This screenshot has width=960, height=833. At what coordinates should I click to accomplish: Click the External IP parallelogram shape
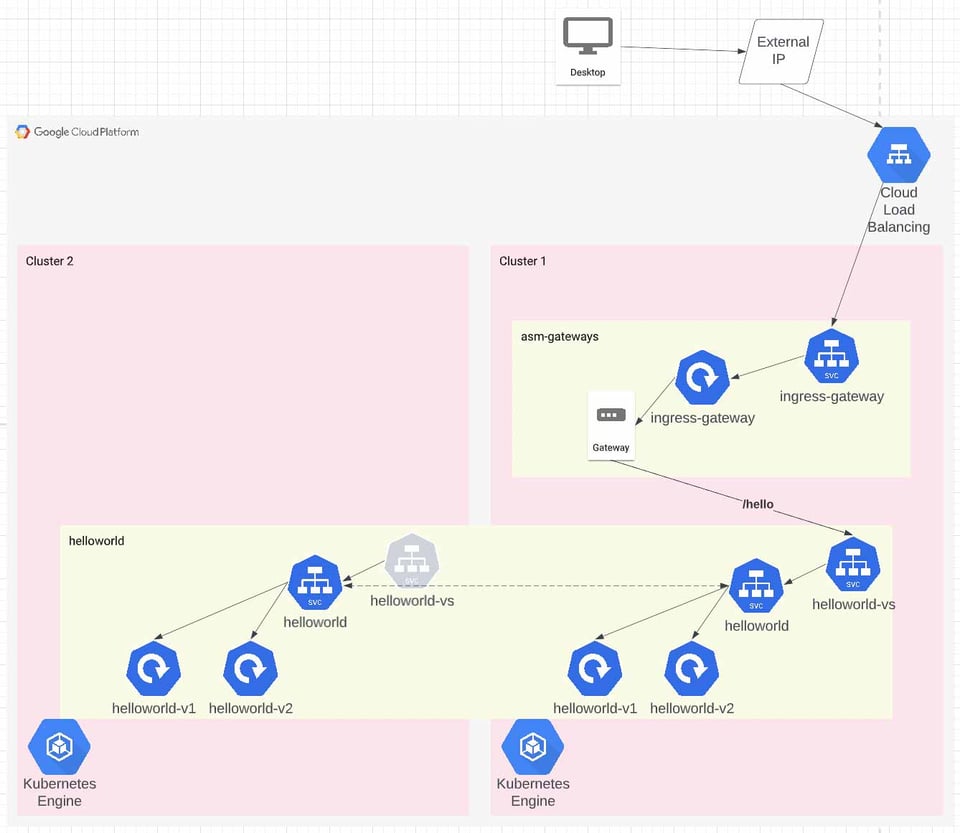click(x=781, y=51)
